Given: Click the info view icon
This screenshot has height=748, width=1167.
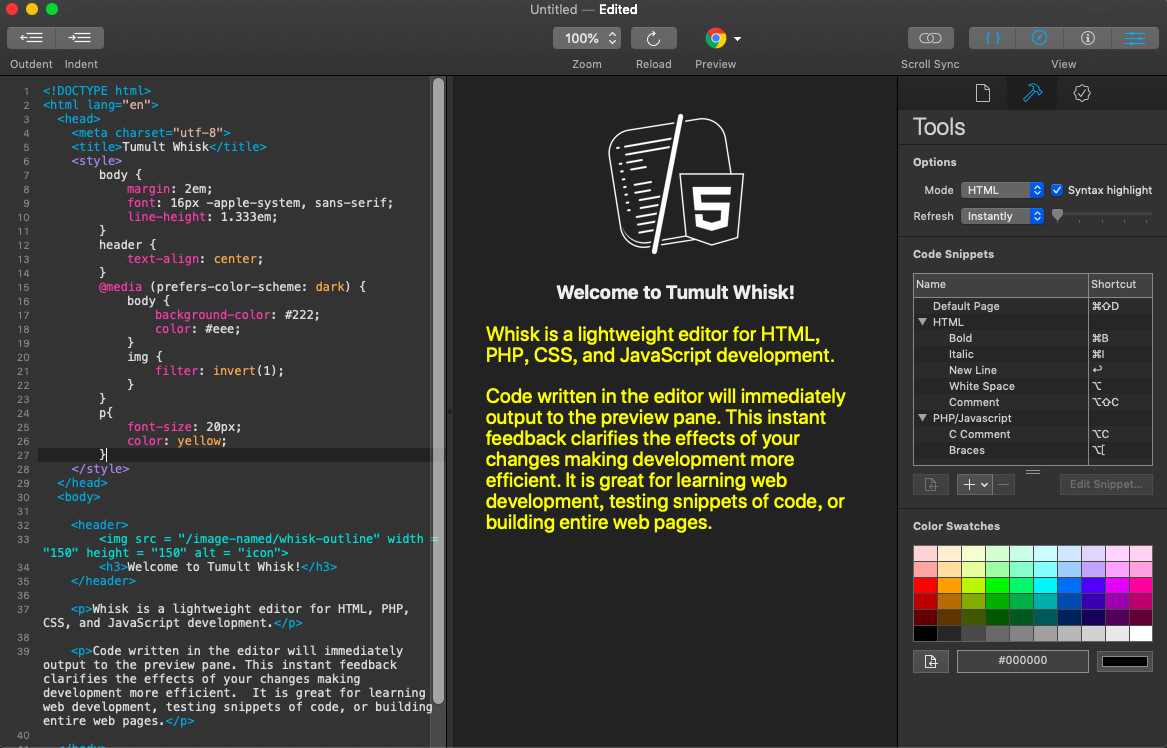Looking at the screenshot, I should 1087,37.
